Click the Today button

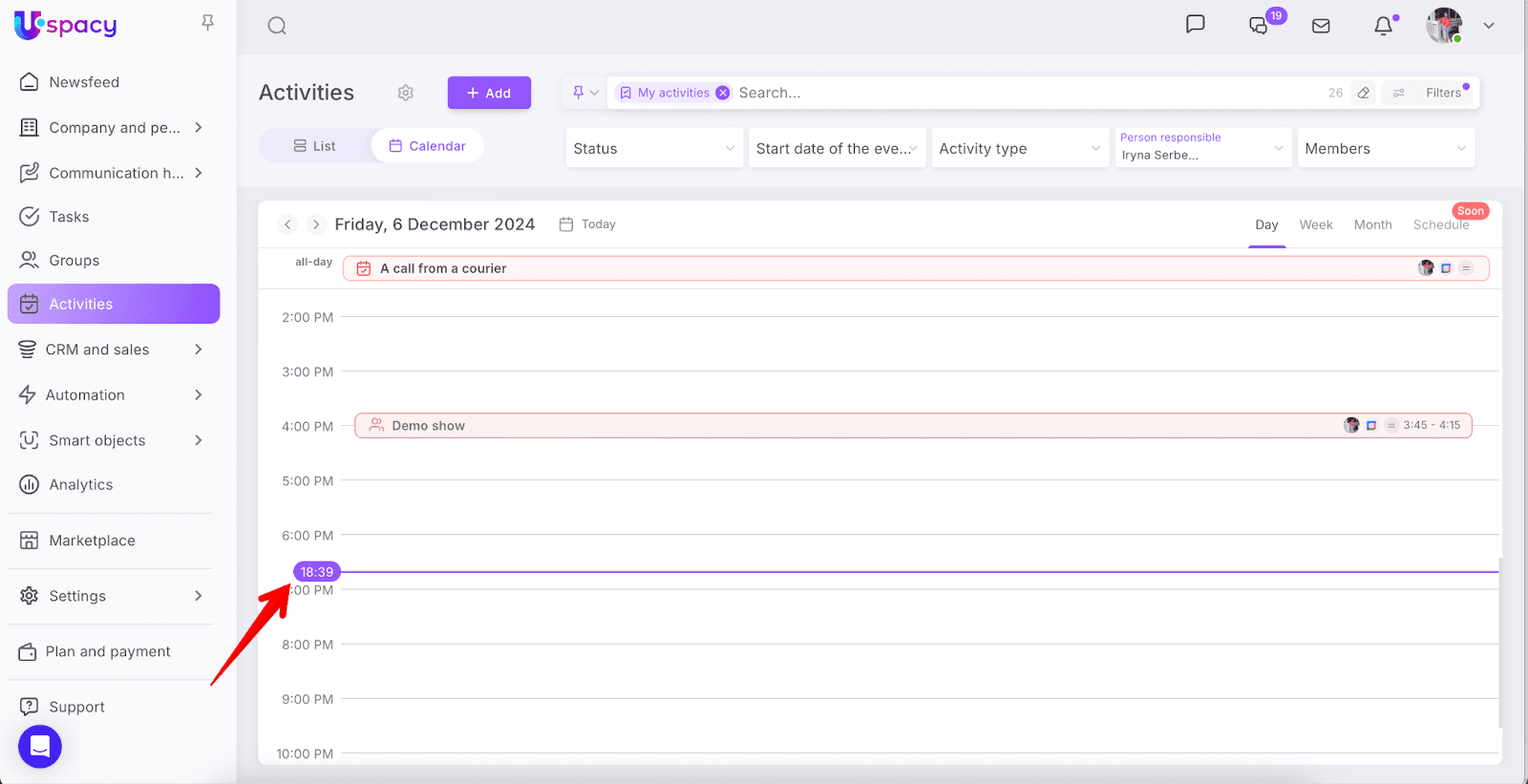click(588, 224)
